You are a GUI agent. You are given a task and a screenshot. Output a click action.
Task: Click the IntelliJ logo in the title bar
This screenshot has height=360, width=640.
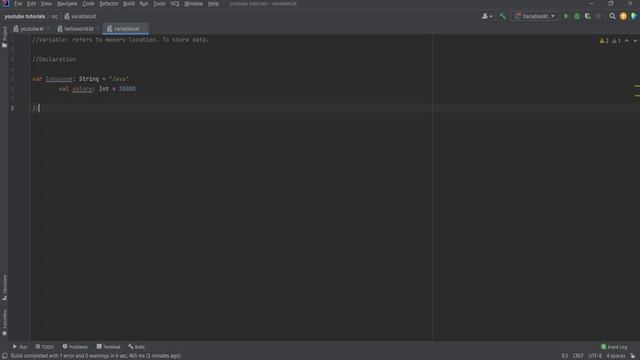click(5, 4)
